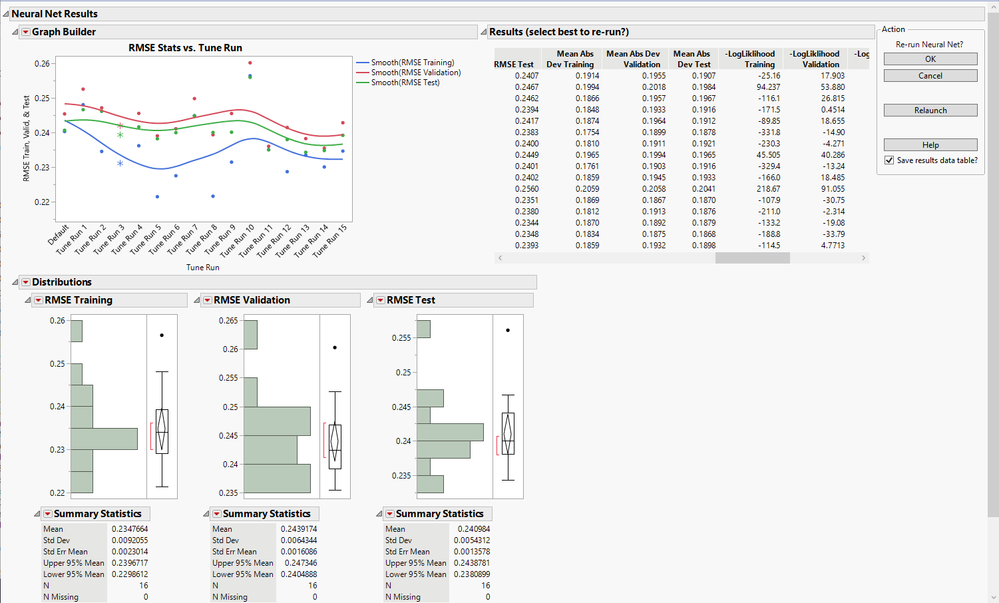This screenshot has width=999, height=603.
Task: Click the RMSE Validation box plot box
Action: (335, 447)
